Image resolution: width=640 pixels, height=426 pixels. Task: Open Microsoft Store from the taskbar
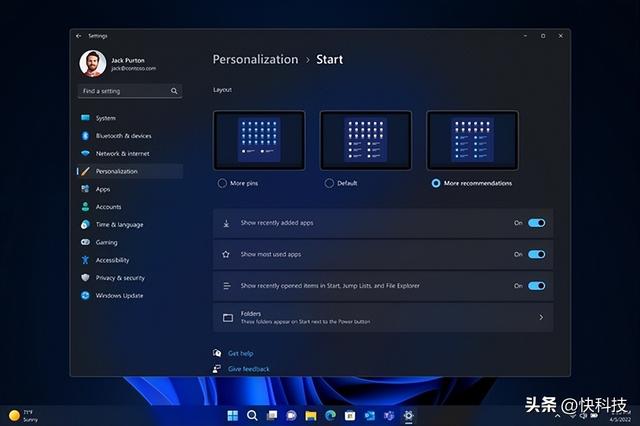[x=350, y=415]
